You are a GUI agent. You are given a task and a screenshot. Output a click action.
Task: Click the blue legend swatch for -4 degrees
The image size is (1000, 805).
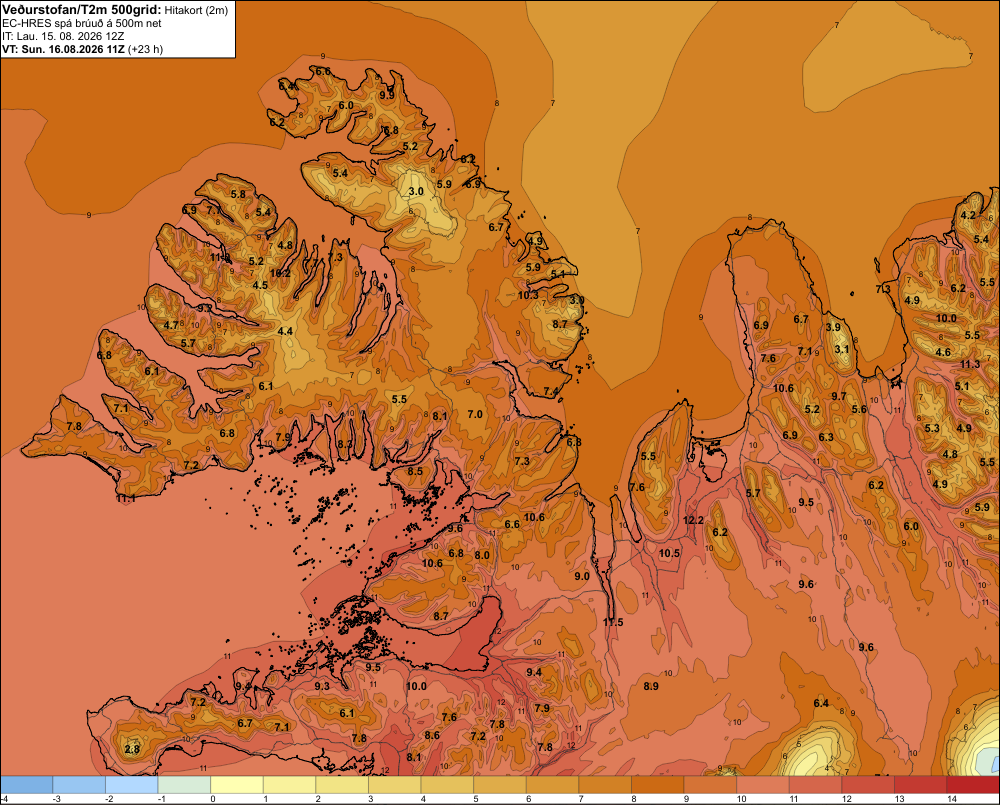[27, 785]
